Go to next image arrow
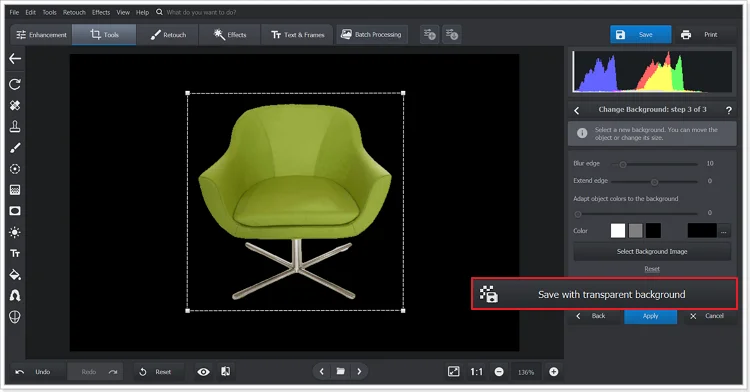This screenshot has width=750, height=392. coord(359,371)
